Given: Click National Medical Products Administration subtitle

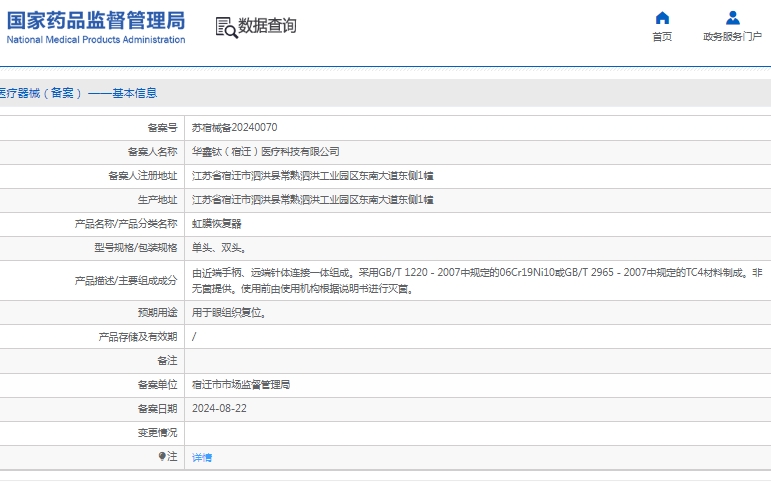Looking at the screenshot, I should pyautogui.click(x=96, y=40).
